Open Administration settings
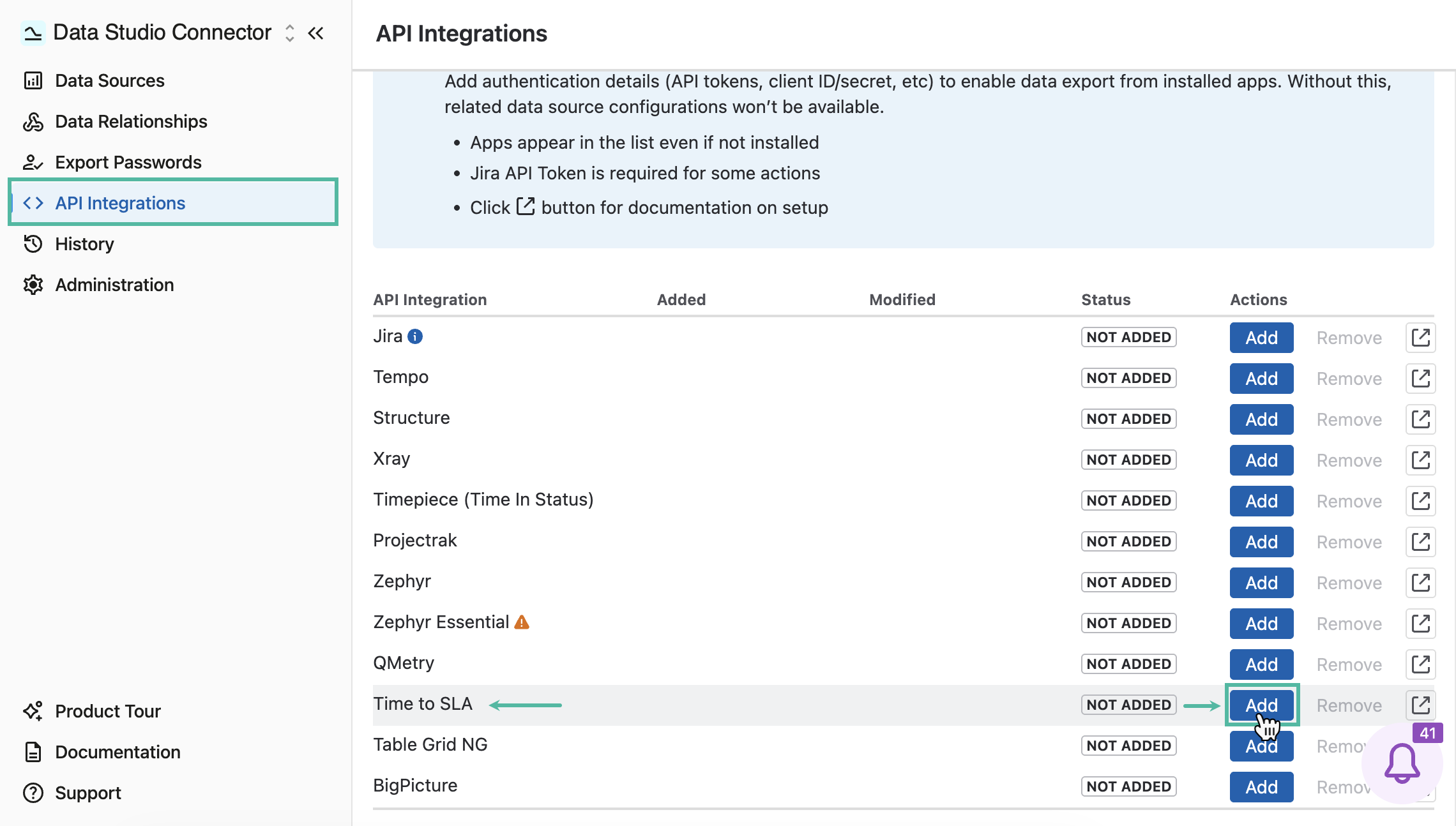1456x826 pixels. coord(172,285)
